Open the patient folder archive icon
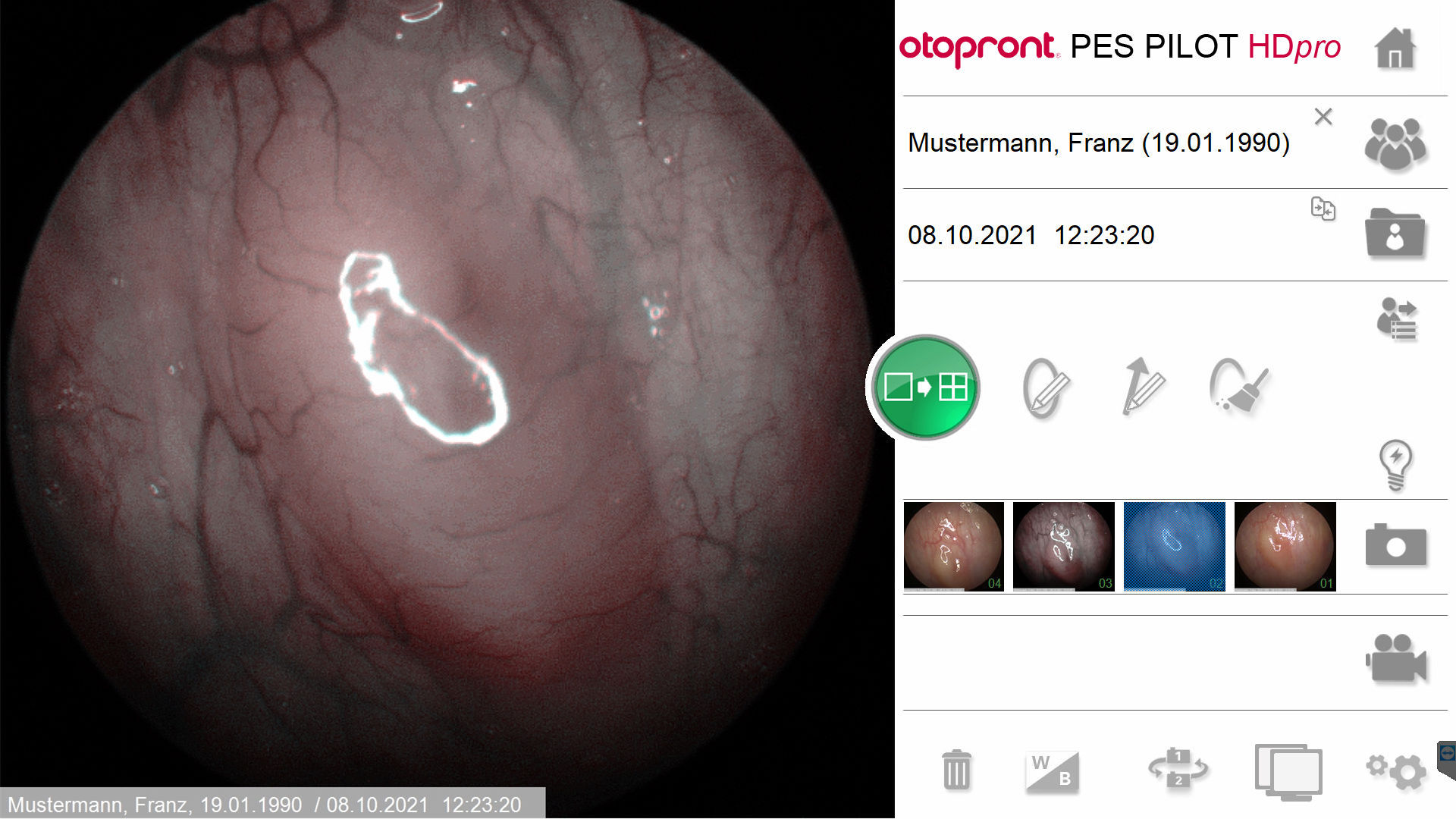 (x=1395, y=234)
